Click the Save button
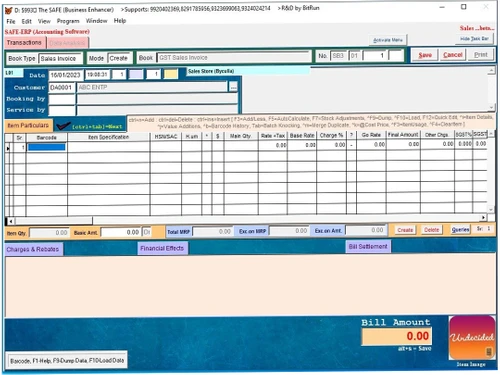The height and width of the screenshot is (375, 500). [x=425, y=55]
